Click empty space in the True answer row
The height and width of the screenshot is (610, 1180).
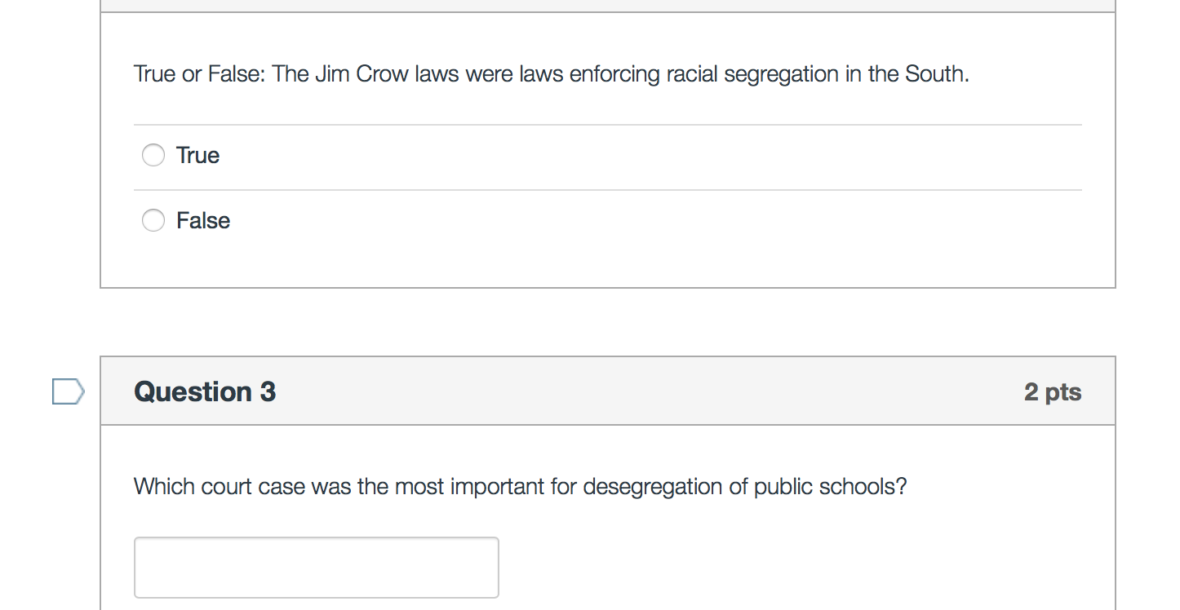650,156
